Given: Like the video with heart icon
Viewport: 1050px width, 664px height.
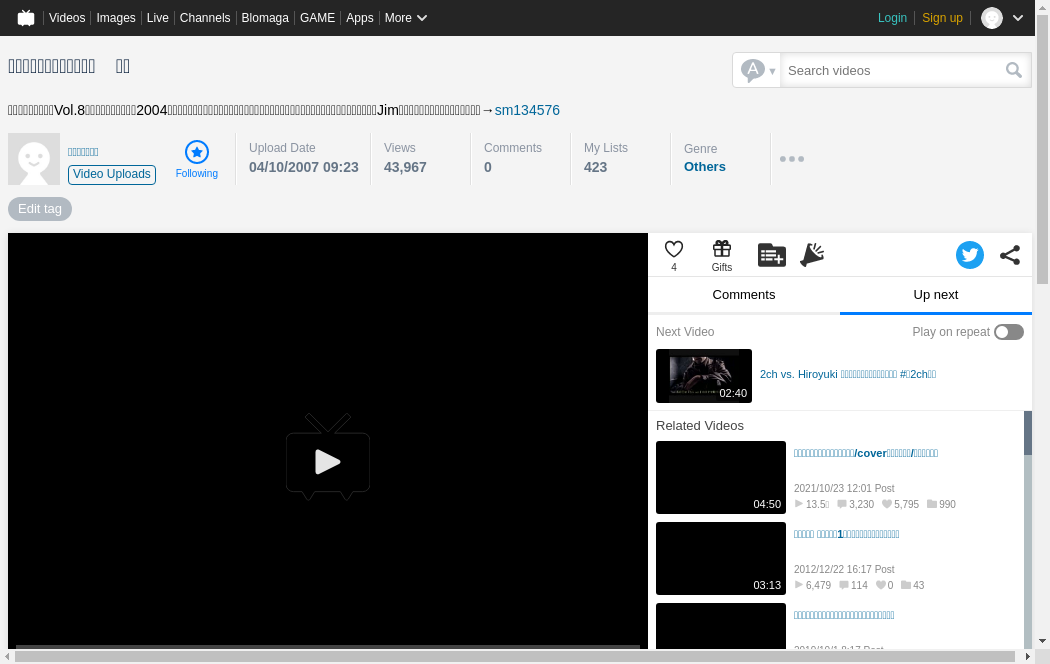Looking at the screenshot, I should (x=674, y=250).
